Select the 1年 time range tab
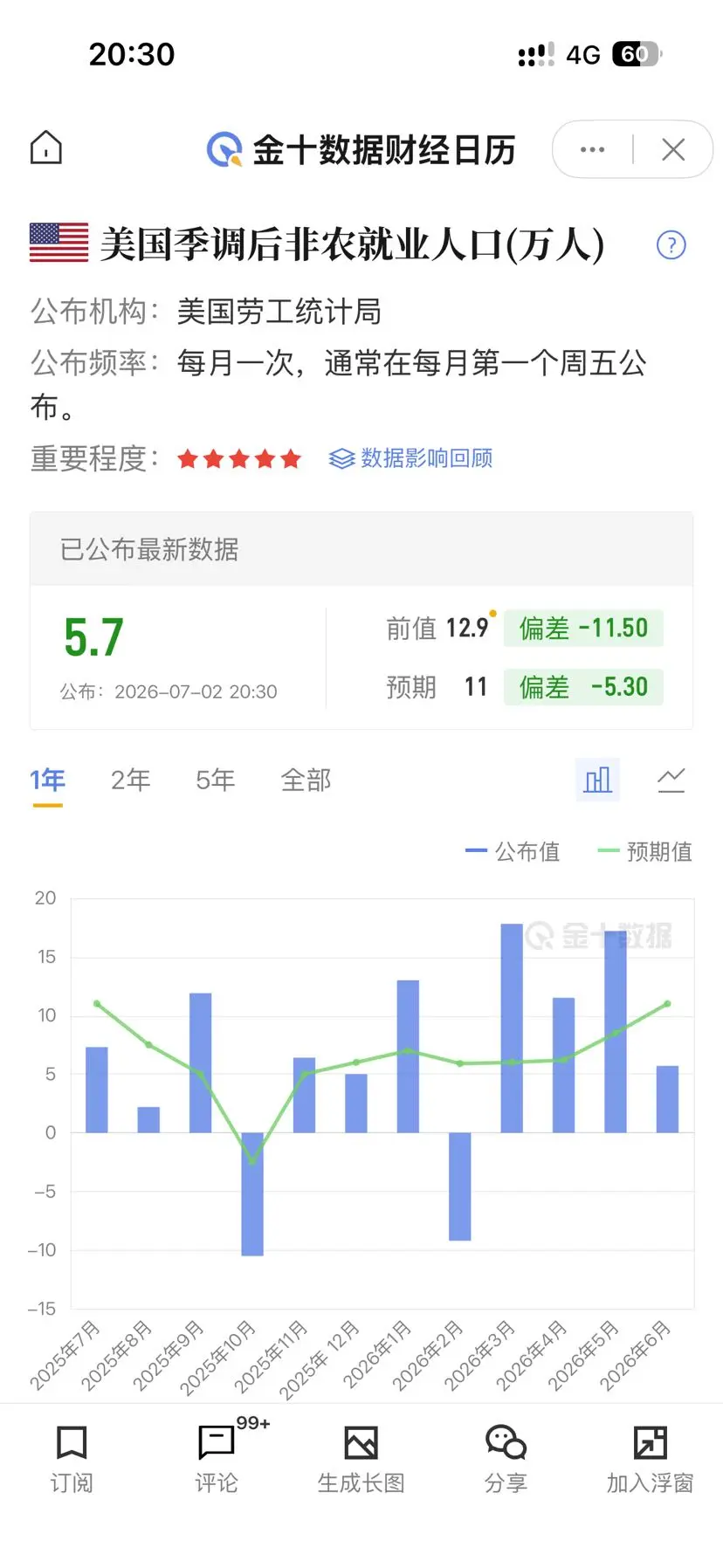723x1568 pixels. pos(48,780)
